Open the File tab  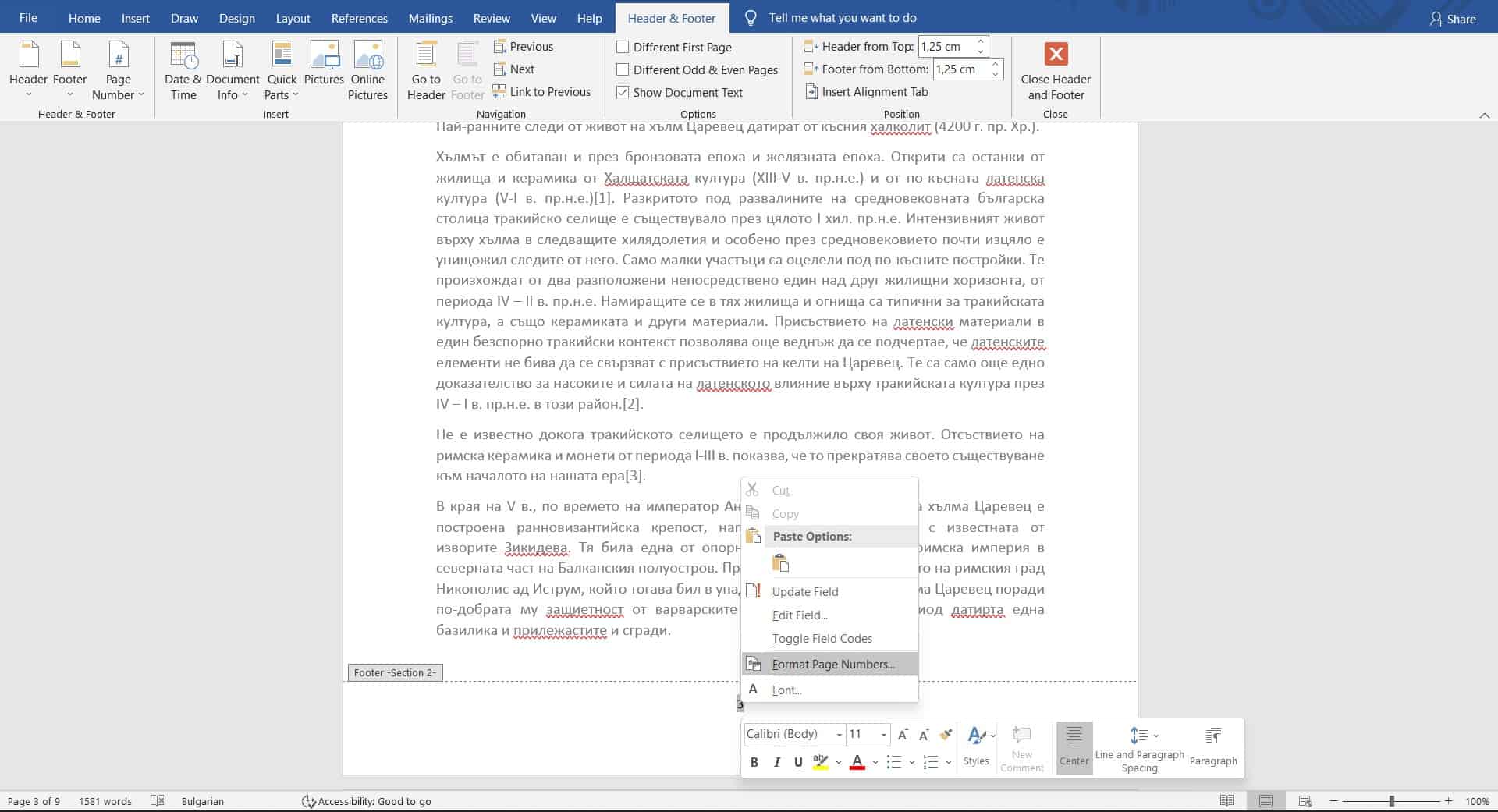click(28, 17)
